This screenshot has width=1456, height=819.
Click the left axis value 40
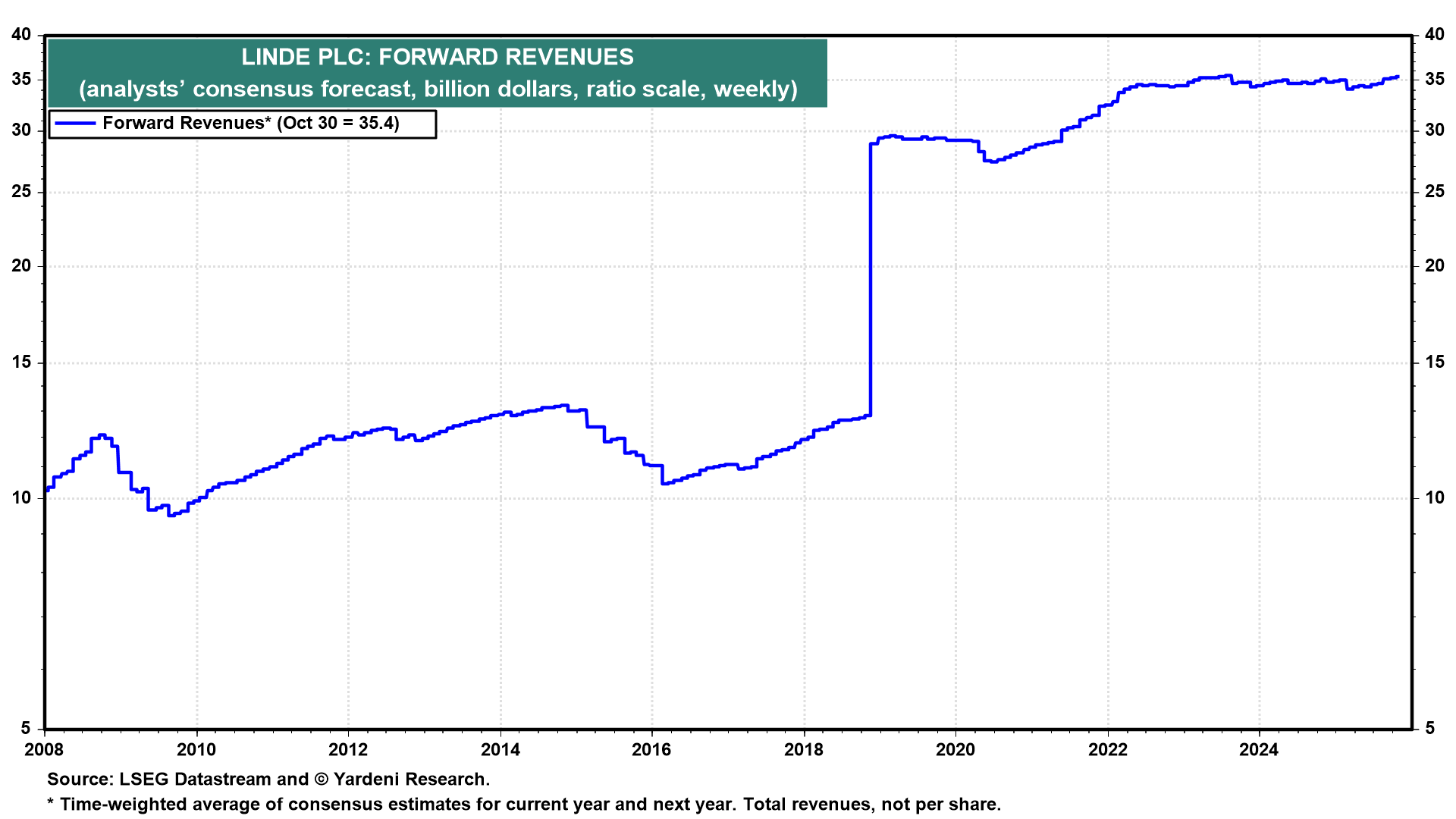pyautogui.click(x=22, y=35)
